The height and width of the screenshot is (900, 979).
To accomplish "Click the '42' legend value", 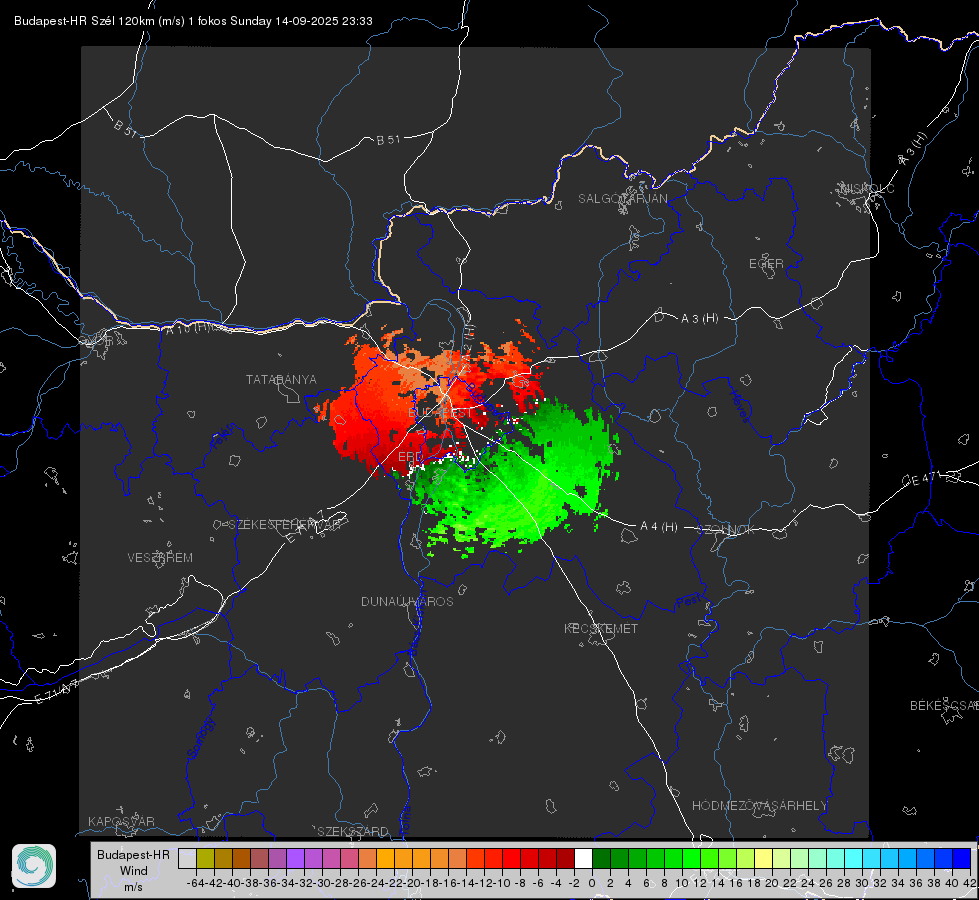I will [x=969, y=883].
